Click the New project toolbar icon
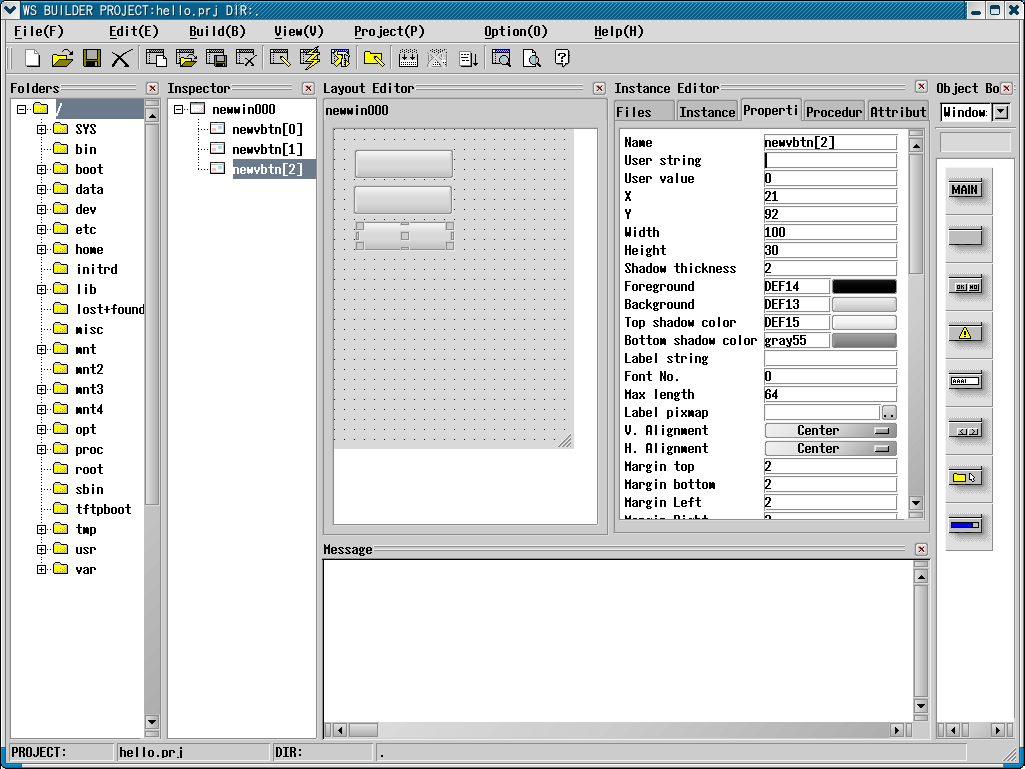The image size is (1025, 769). 31,58
